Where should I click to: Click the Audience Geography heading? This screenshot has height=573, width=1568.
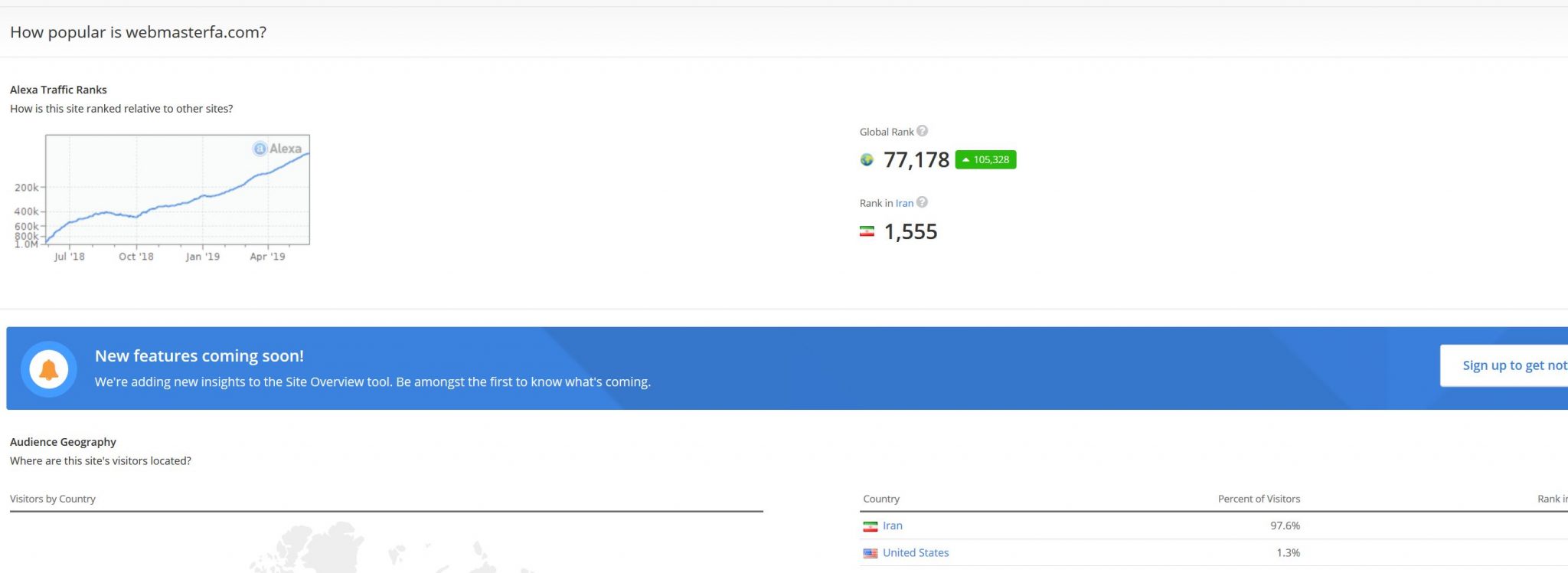63,442
